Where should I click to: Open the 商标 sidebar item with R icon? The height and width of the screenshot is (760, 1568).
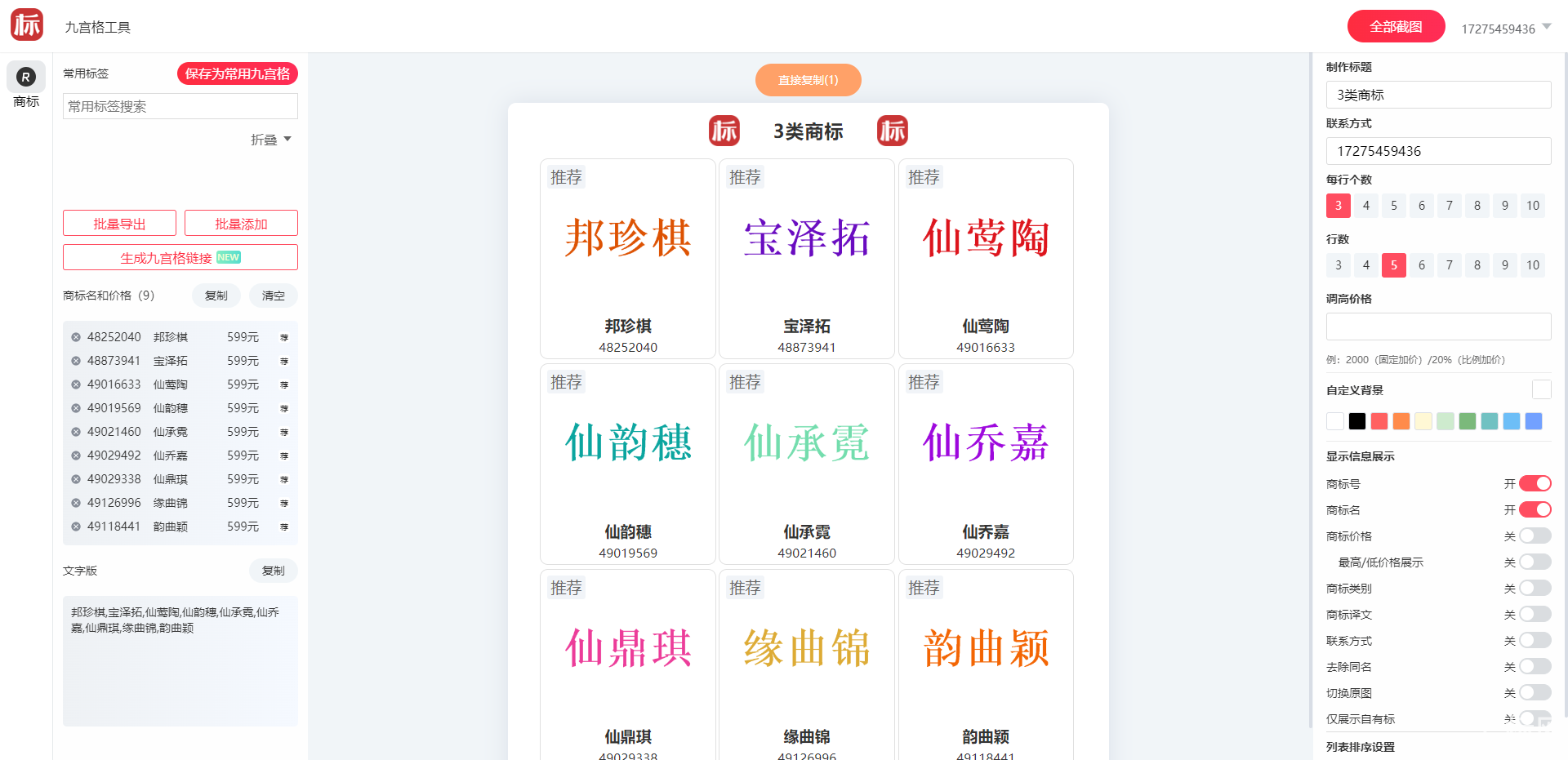point(26,87)
